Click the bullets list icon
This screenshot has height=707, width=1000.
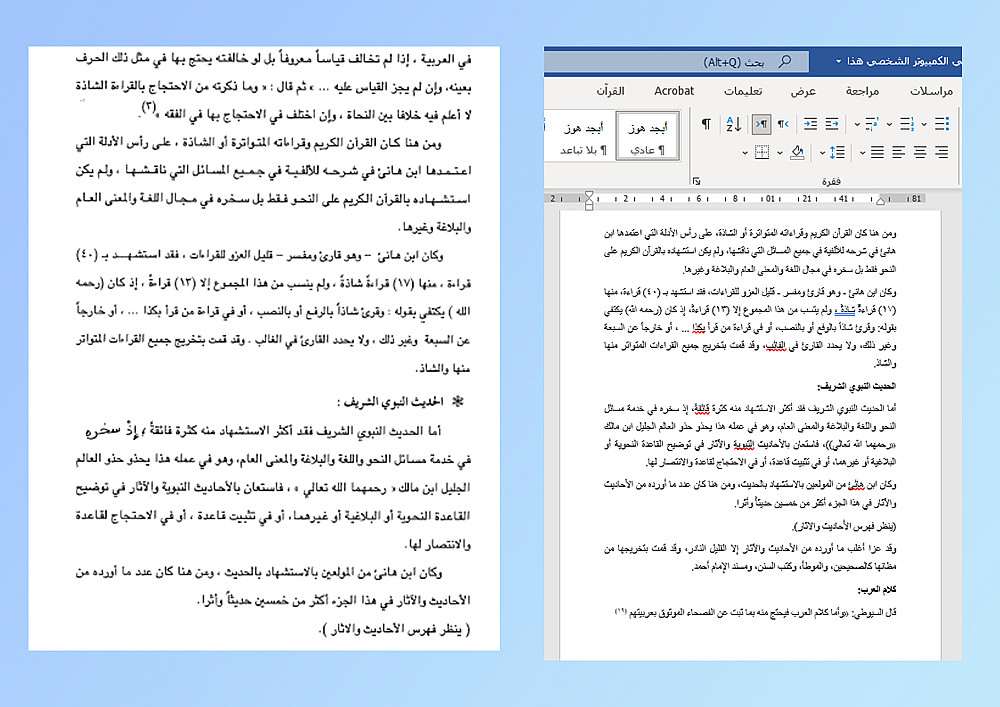(942, 124)
